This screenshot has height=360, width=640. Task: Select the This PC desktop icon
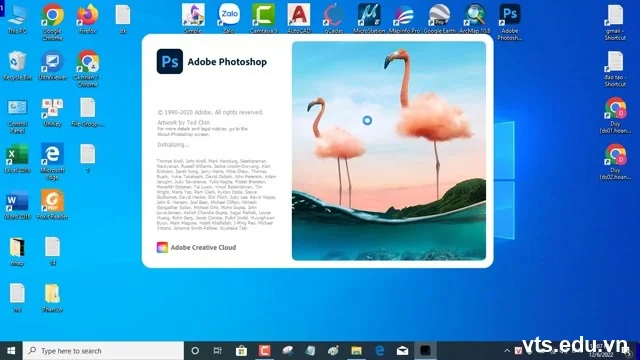click(x=17, y=19)
